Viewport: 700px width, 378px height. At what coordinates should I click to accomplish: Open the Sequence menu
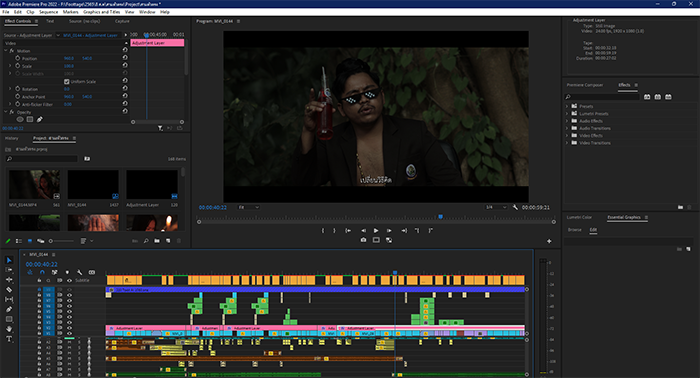coord(48,12)
